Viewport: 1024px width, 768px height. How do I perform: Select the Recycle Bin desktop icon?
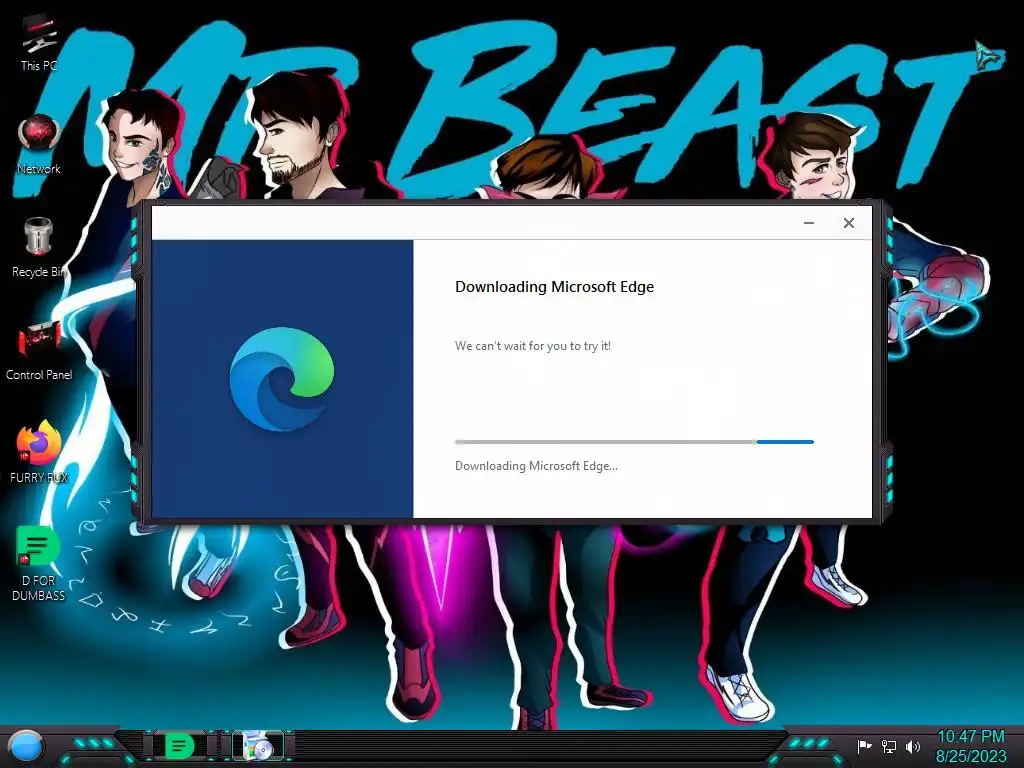[39, 248]
